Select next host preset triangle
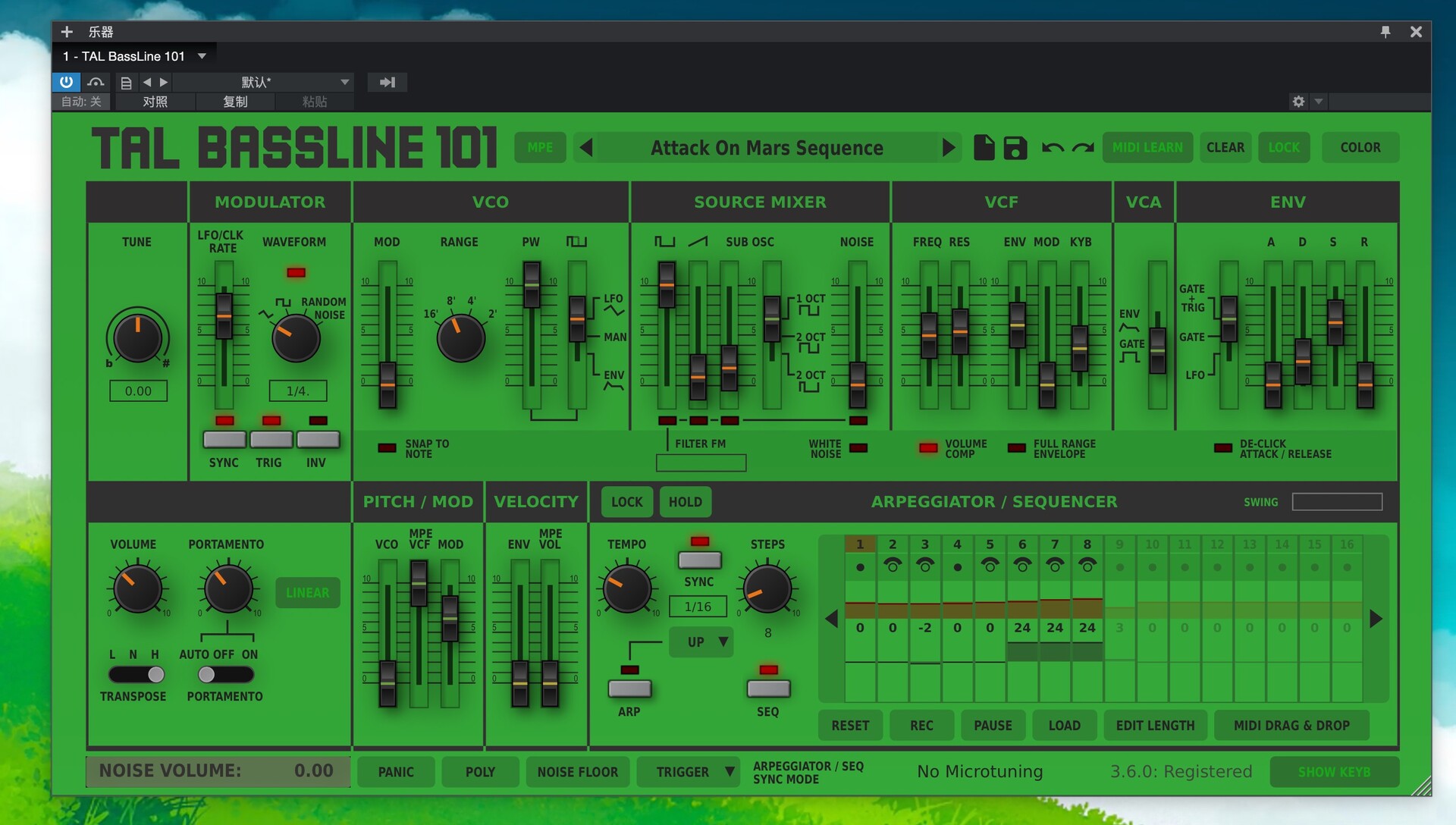Viewport: 1456px width, 825px height. pyautogui.click(x=164, y=82)
